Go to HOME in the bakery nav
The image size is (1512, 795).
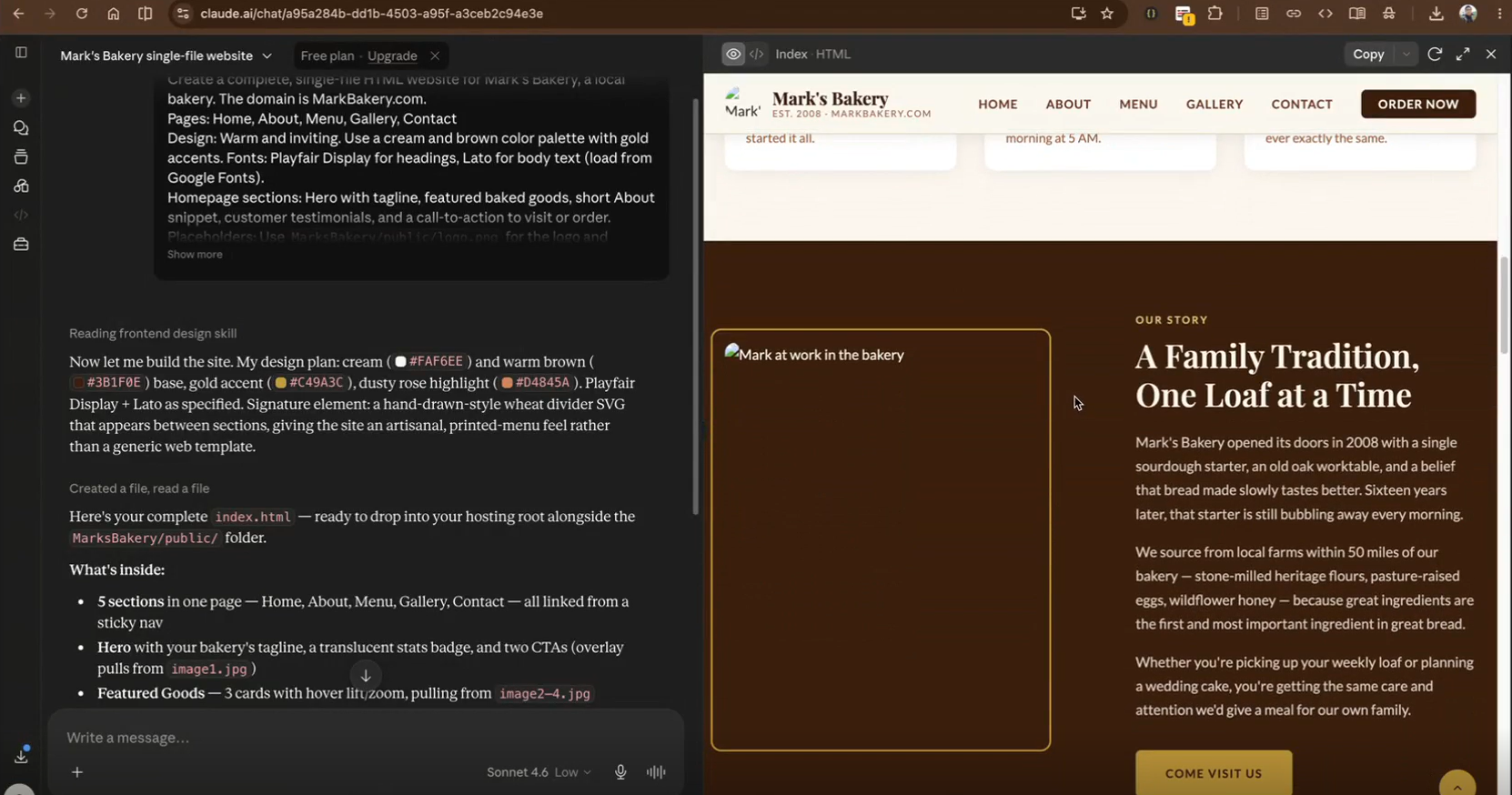998,104
